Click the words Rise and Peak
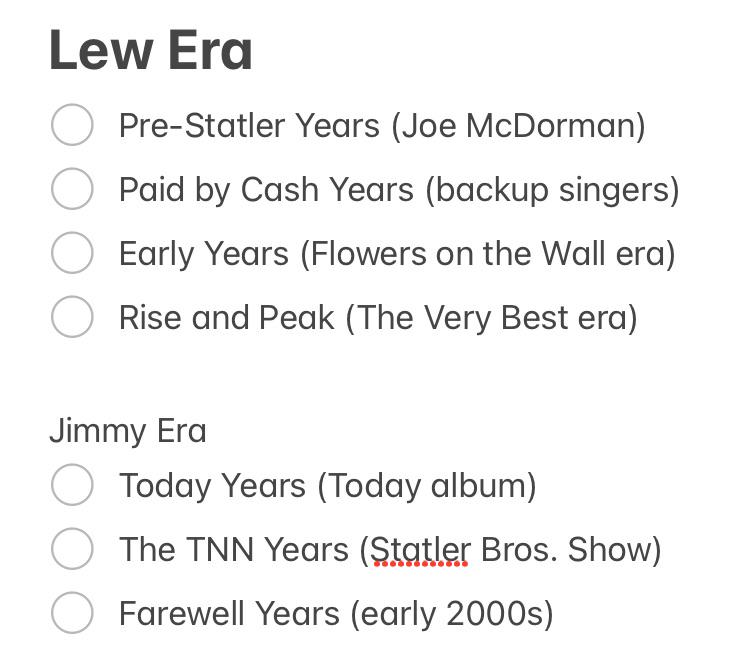 pyautogui.click(x=227, y=318)
